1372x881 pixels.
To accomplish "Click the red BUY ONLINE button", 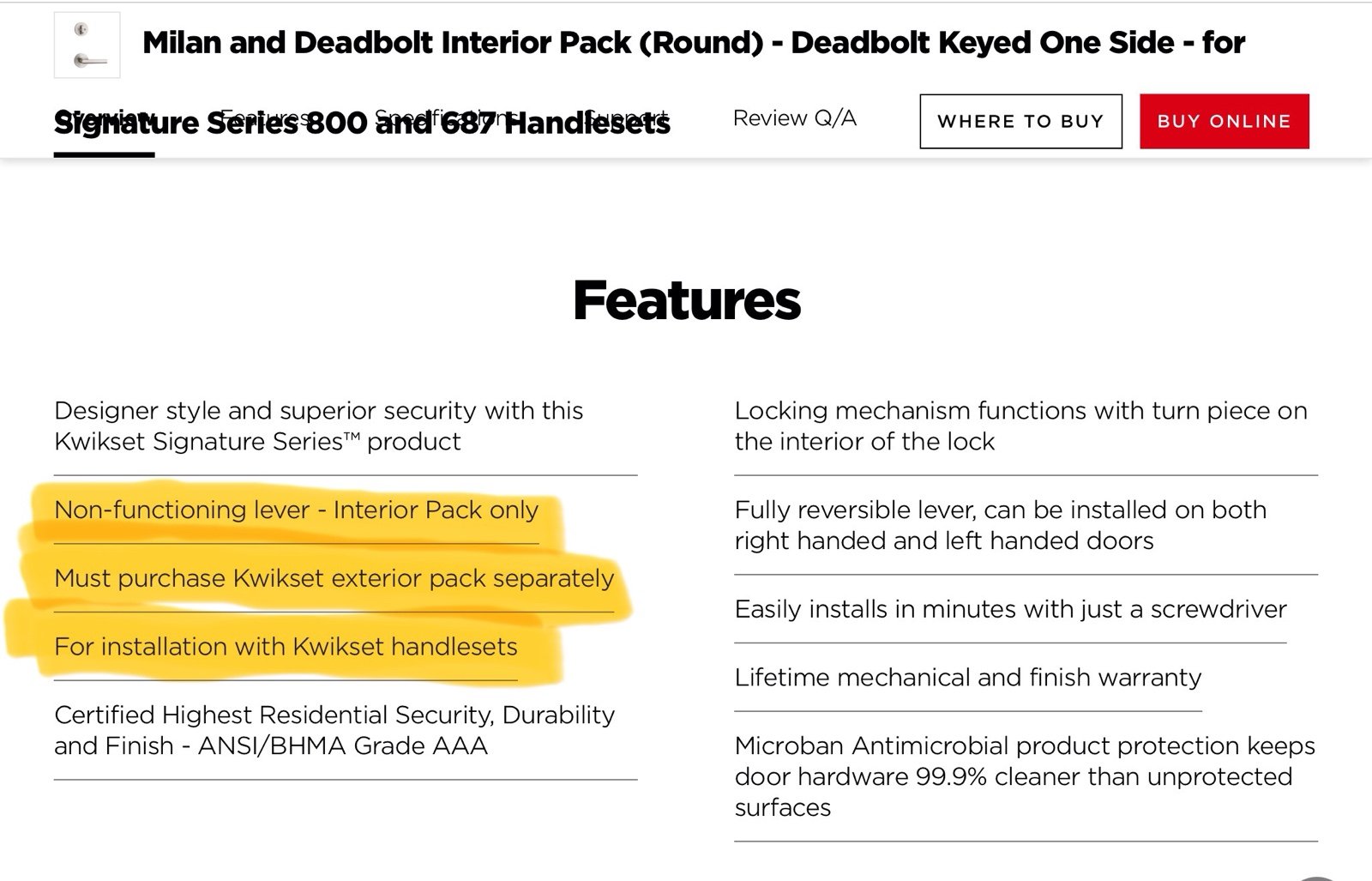I will click(x=1225, y=121).
